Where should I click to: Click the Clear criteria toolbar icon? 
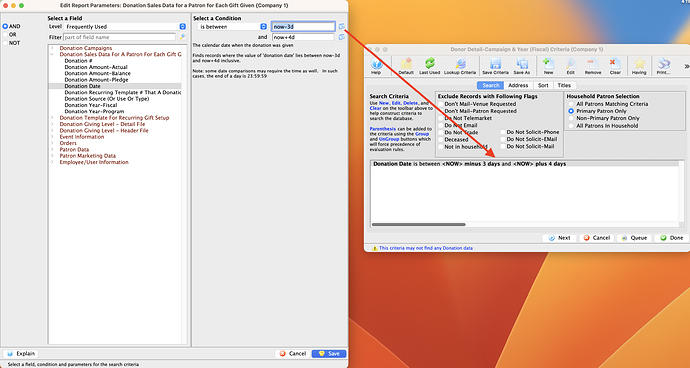(x=615, y=66)
